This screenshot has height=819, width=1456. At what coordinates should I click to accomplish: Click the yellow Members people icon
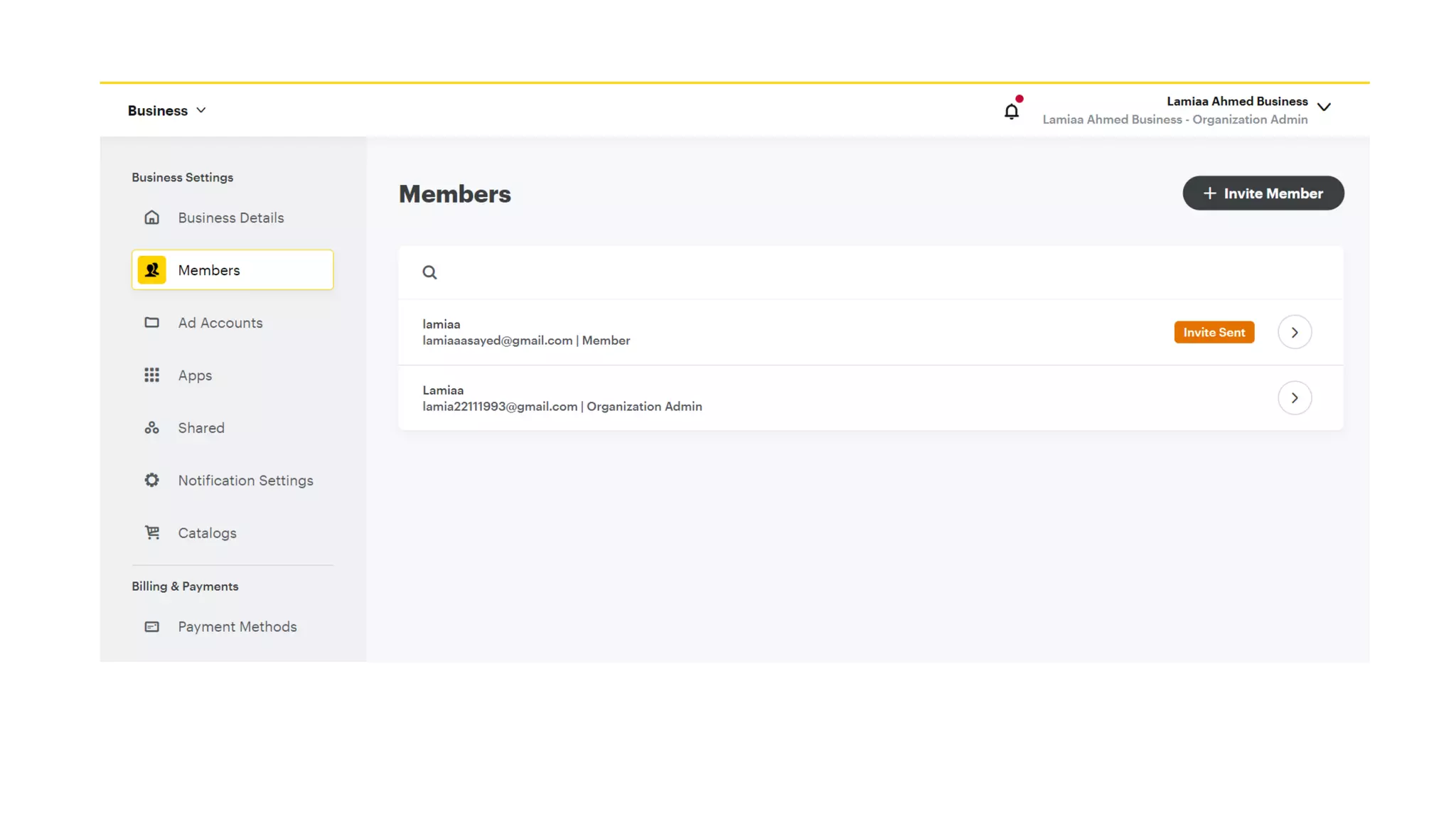151,270
